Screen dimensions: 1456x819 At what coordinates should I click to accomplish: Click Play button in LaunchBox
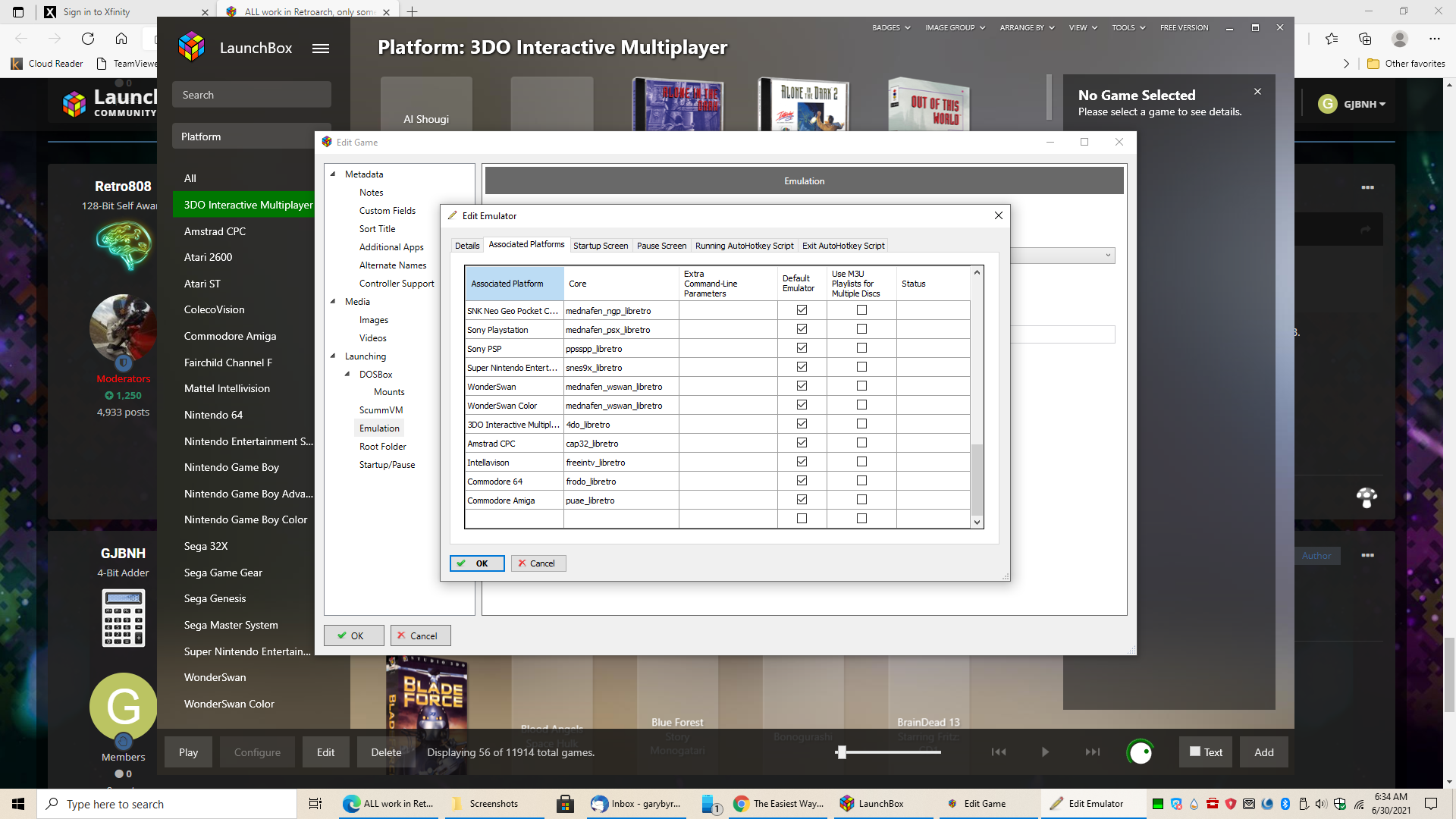[188, 752]
